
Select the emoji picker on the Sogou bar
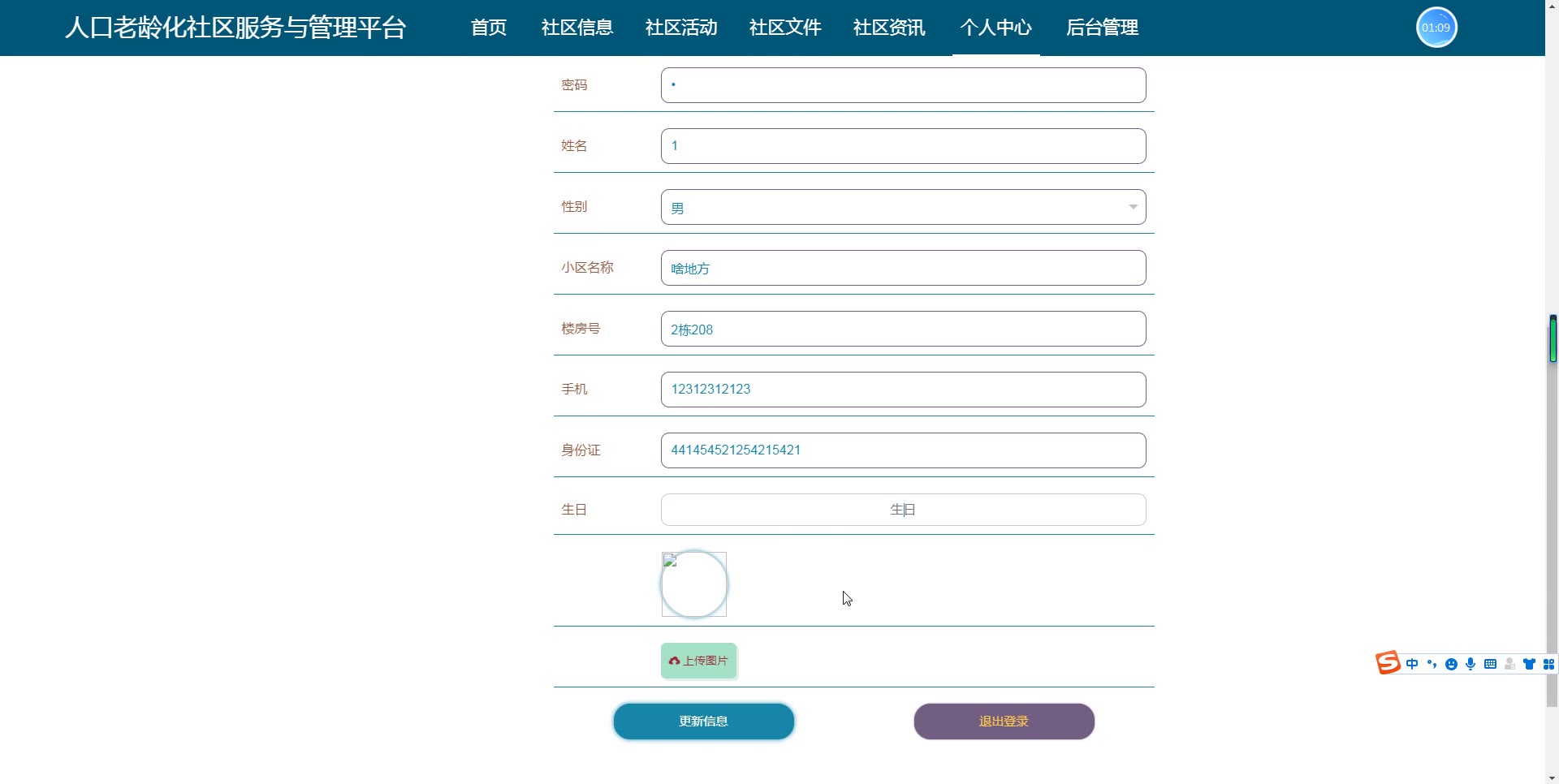point(1451,663)
